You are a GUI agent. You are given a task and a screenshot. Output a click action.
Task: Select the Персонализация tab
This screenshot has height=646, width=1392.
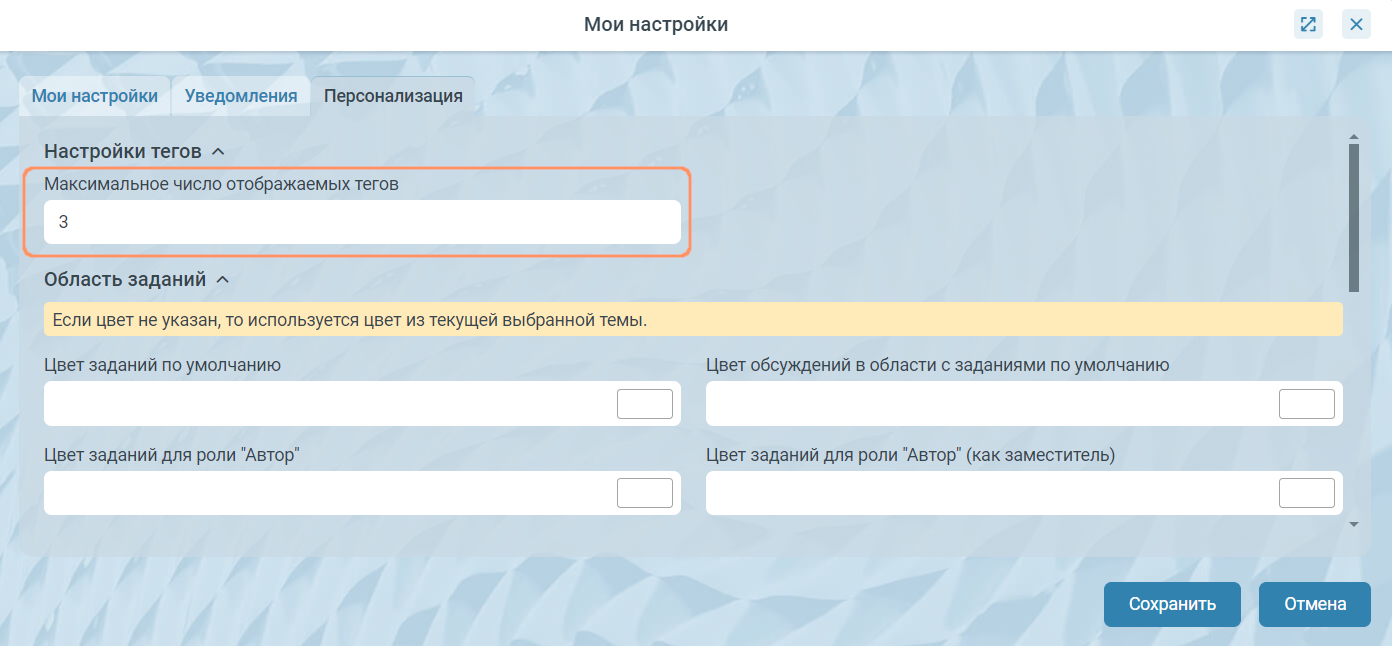393,96
